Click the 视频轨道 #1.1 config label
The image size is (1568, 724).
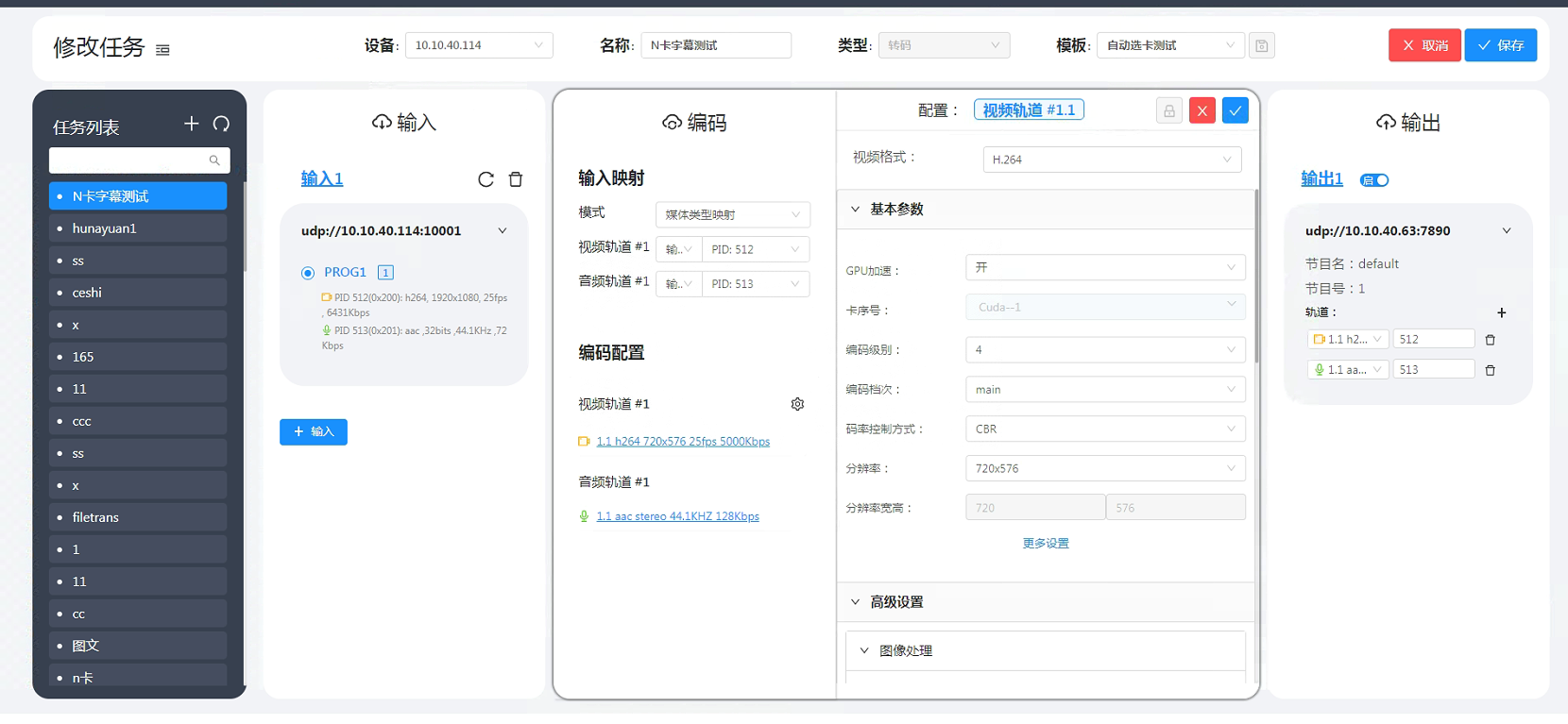pyautogui.click(x=1029, y=110)
